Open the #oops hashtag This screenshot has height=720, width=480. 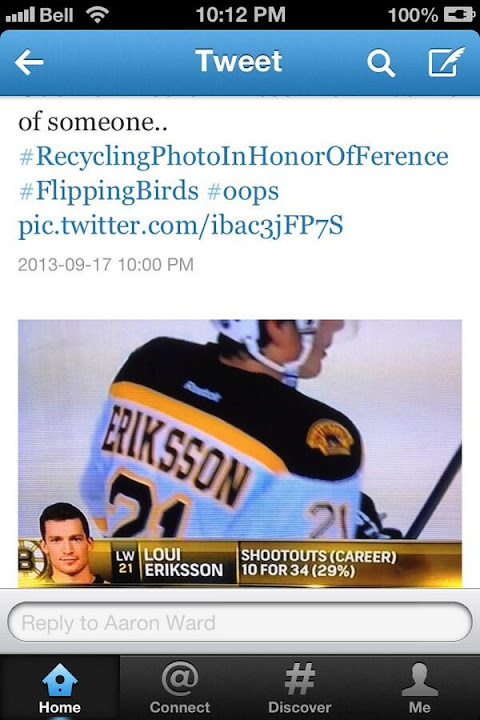point(243,192)
